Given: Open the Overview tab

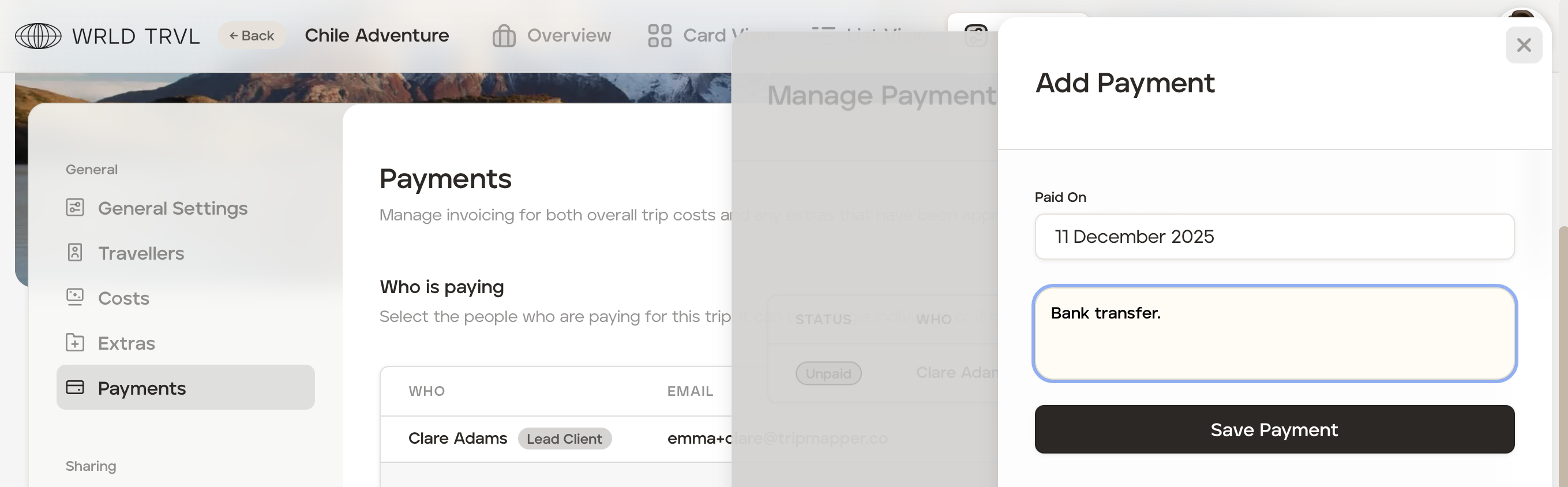Looking at the screenshot, I should coord(568,36).
